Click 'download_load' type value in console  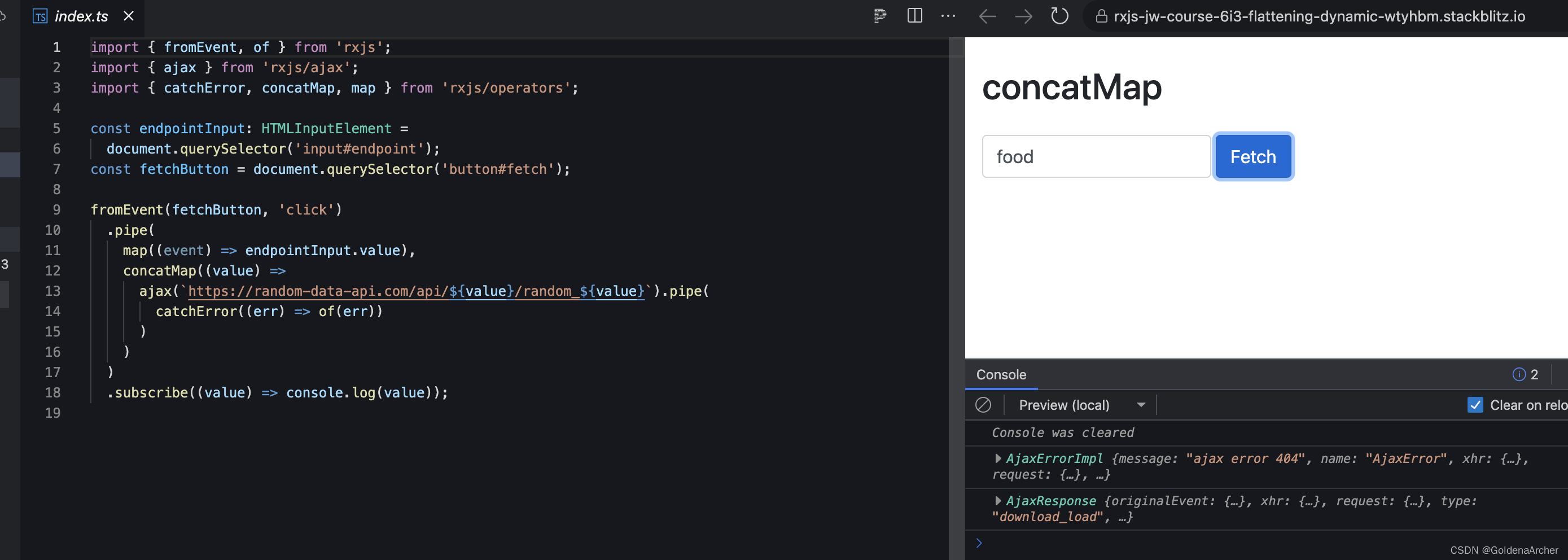pos(1047,517)
